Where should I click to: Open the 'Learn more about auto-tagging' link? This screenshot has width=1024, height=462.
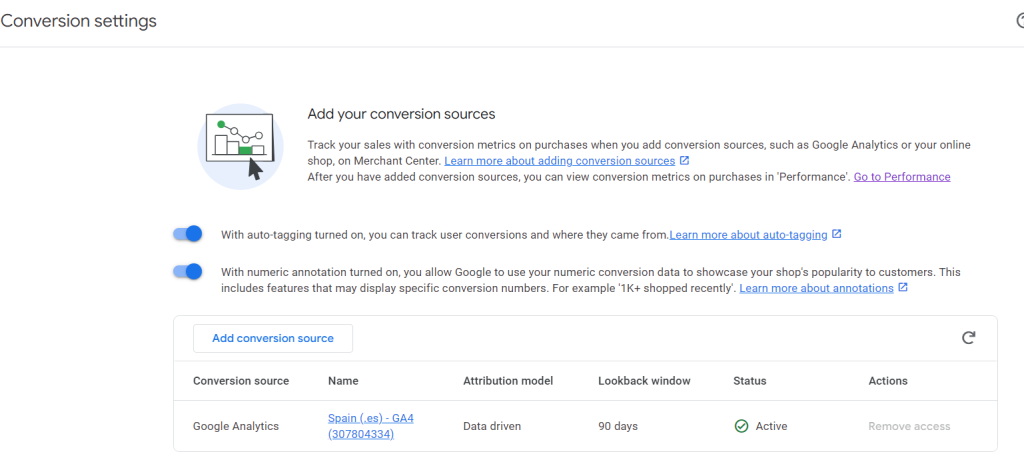(x=748, y=235)
